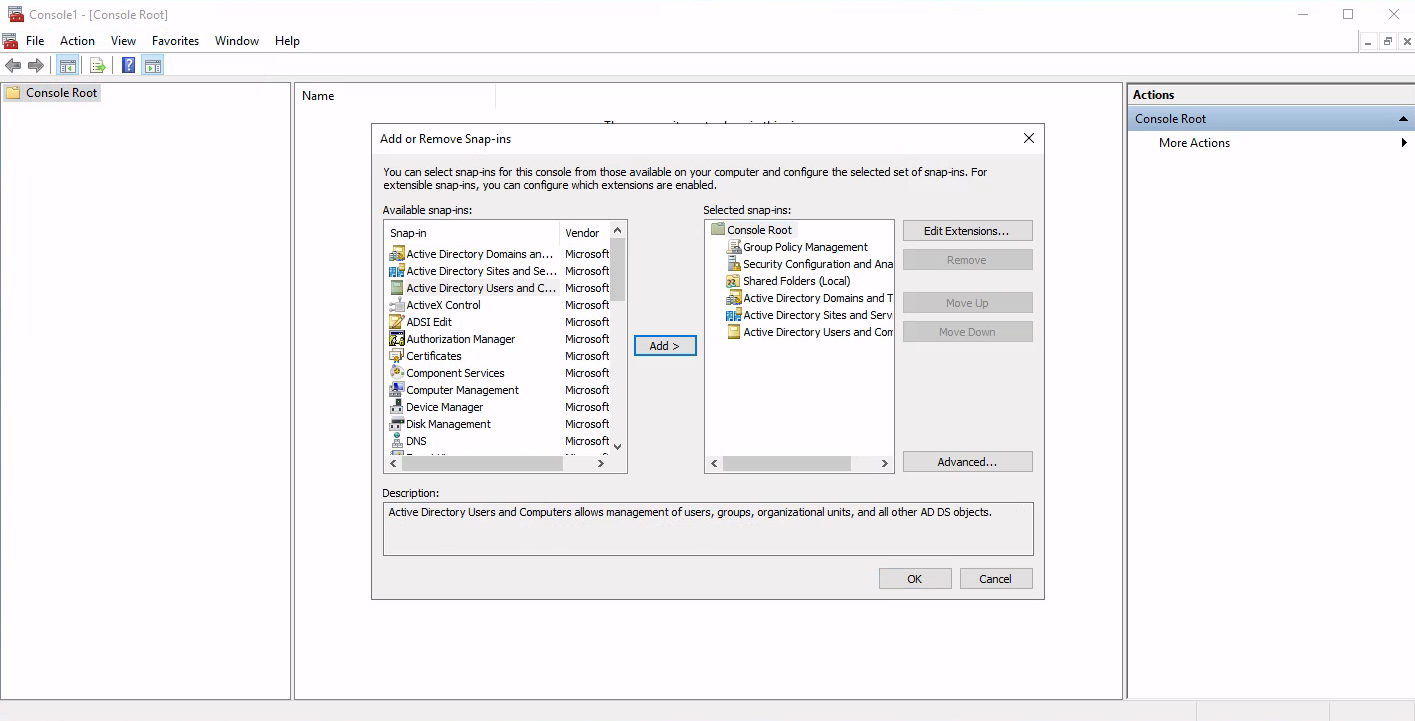
Task: Restore the inner console child window
Action: click(1388, 41)
